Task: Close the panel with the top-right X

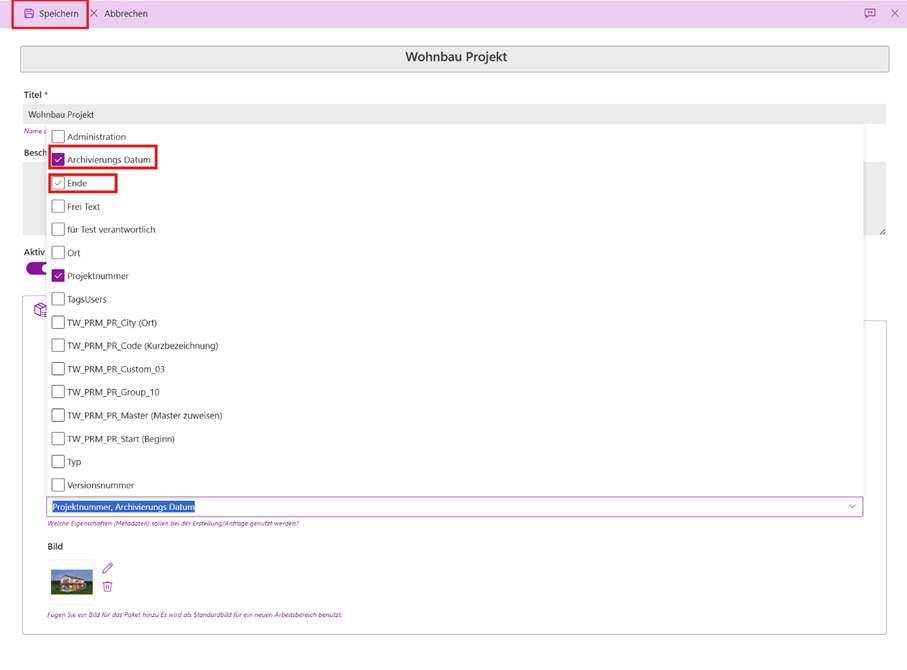Action: pos(894,14)
